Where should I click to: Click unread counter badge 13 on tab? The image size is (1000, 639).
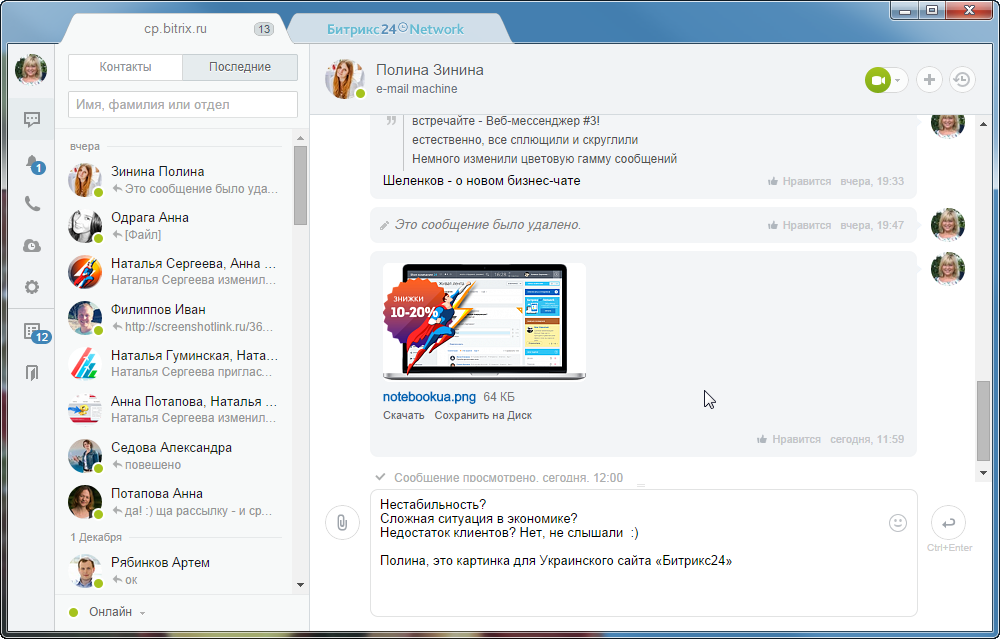(x=263, y=29)
